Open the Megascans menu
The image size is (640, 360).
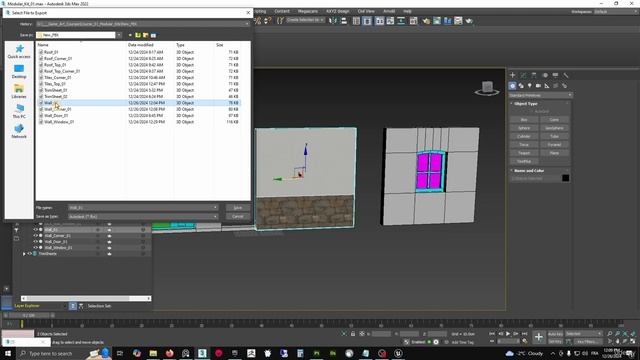pos(308,11)
